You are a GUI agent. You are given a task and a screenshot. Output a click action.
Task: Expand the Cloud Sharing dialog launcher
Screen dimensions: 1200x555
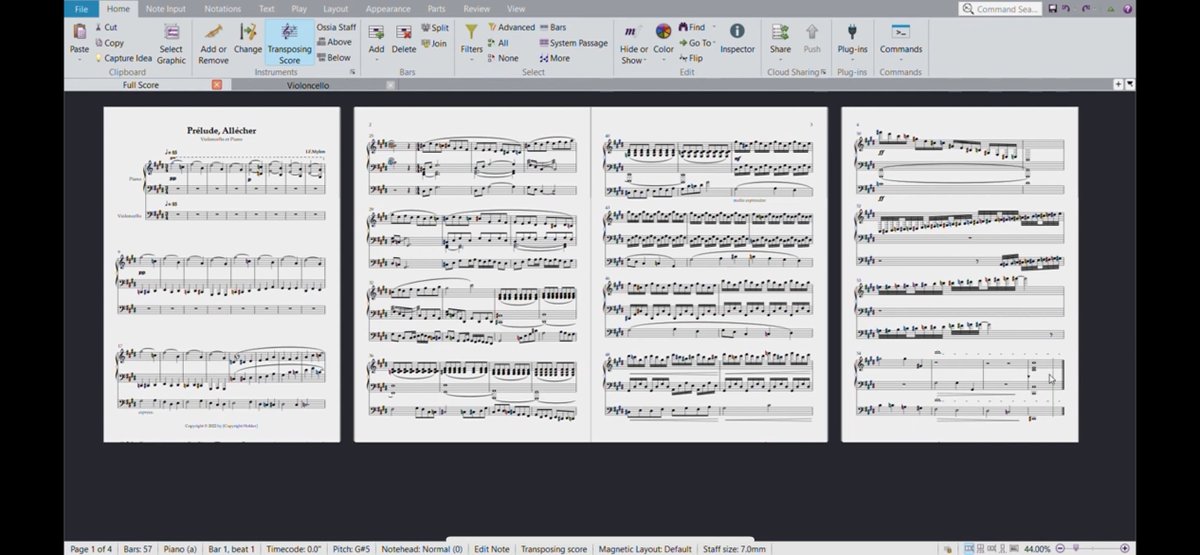click(823, 72)
